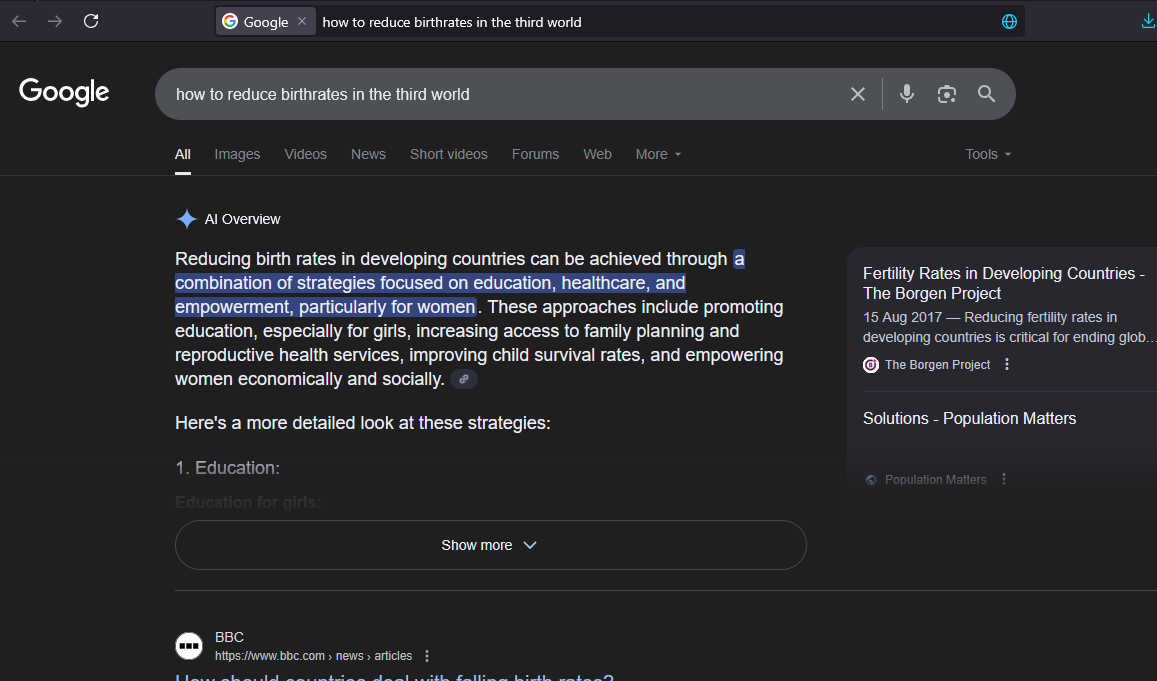Image resolution: width=1157 pixels, height=681 pixels.
Task: Open Solutions - Population Matters link
Action: tap(970, 418)
